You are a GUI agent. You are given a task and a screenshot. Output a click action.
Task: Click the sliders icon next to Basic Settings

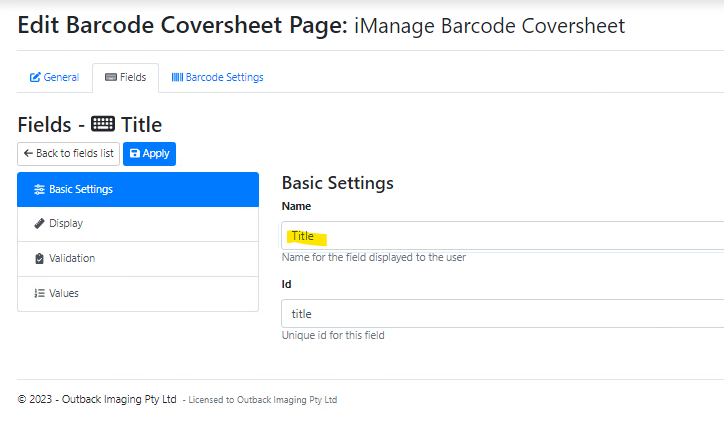[x=39, y=190]
